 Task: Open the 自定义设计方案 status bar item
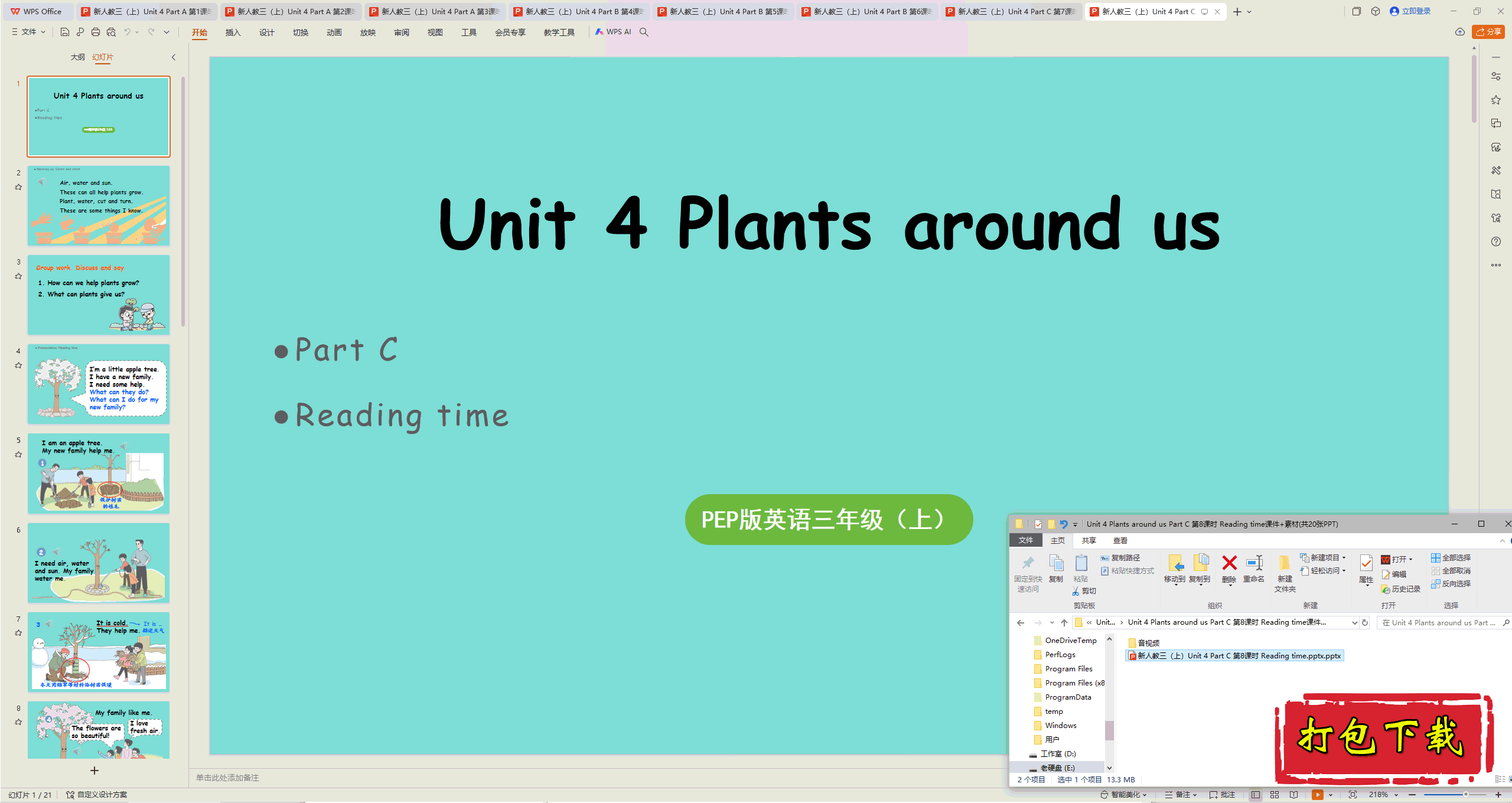97,795
